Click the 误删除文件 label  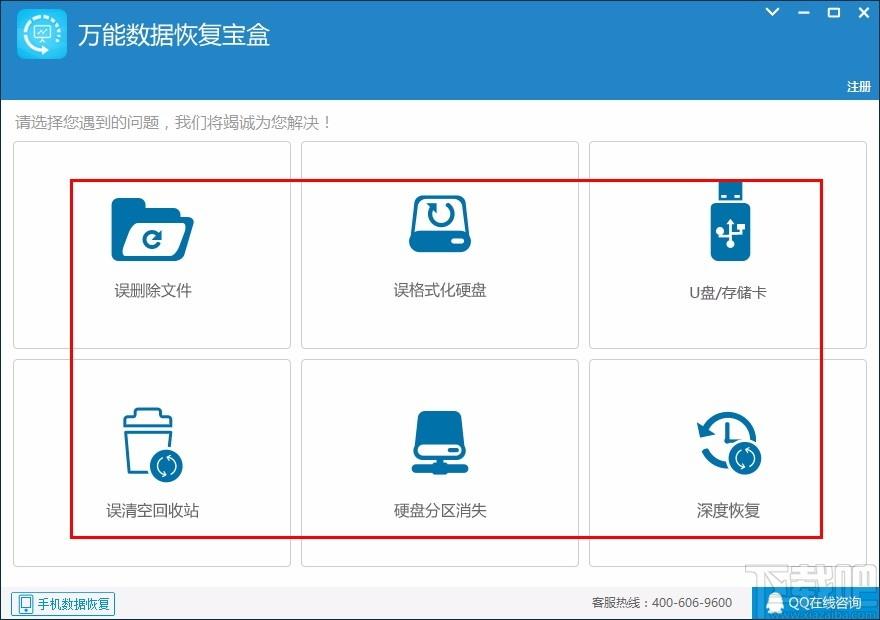tap(153, 290)
